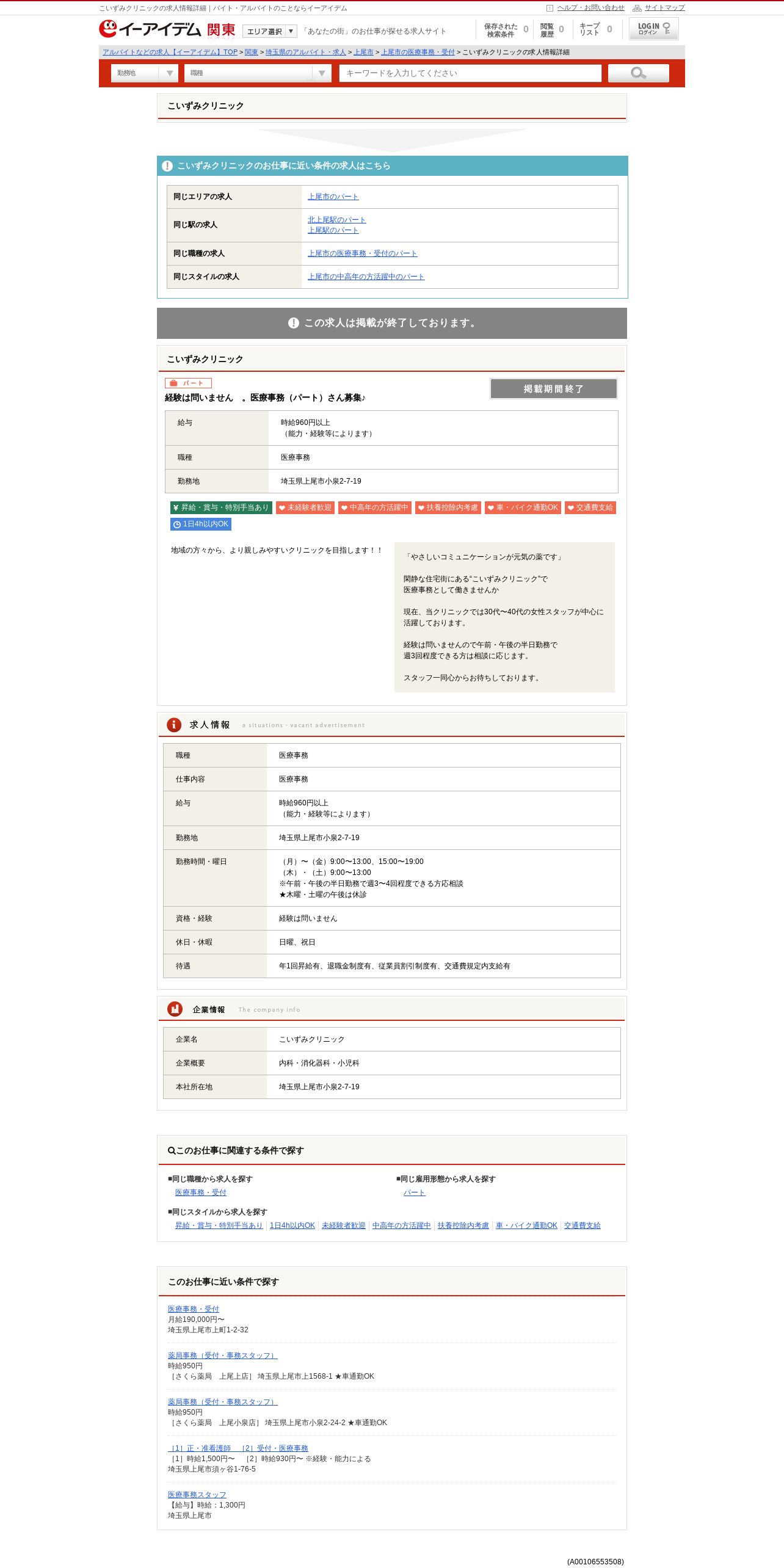Click the 企業情報 building icon
Screen dimensions: 784x1568
[175, 1009]
